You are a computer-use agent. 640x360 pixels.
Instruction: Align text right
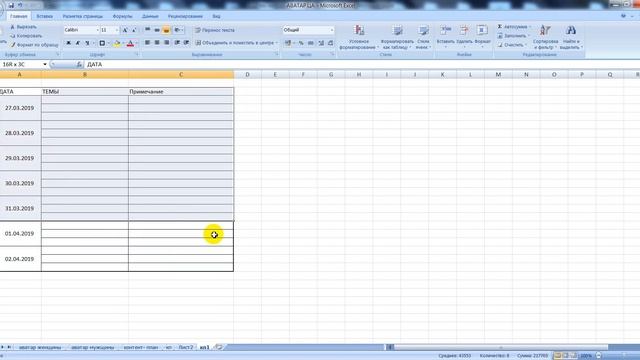[166, 42]
